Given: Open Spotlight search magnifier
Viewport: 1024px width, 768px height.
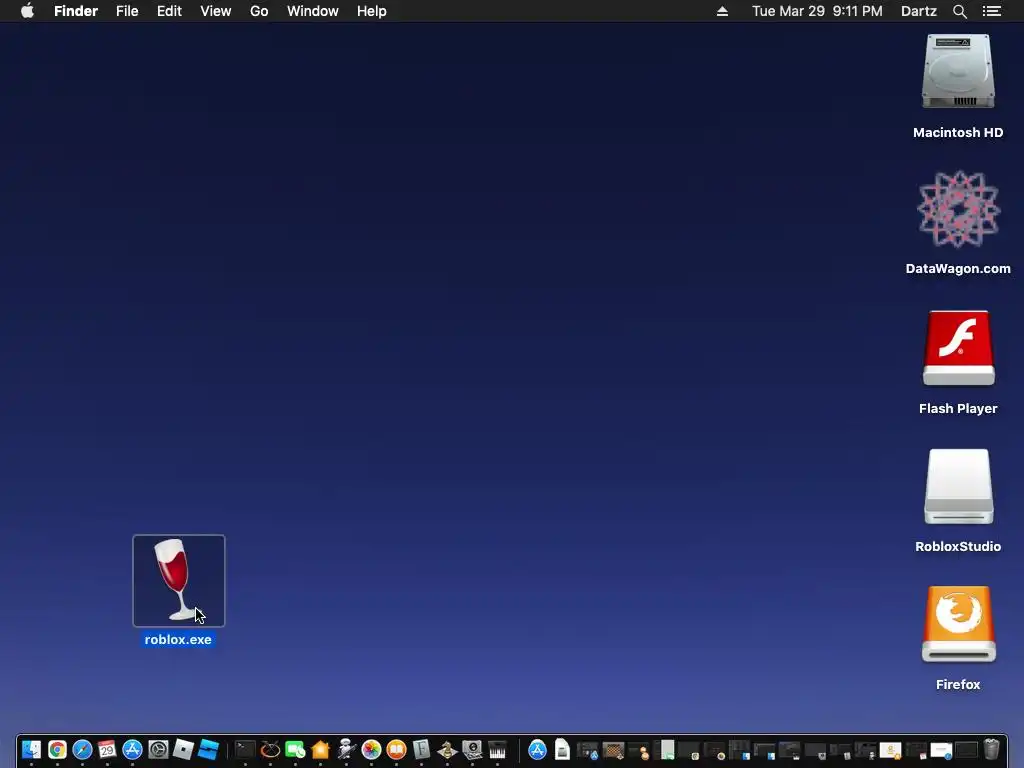Looking at the screenshot, I should (x=960, y=11).
